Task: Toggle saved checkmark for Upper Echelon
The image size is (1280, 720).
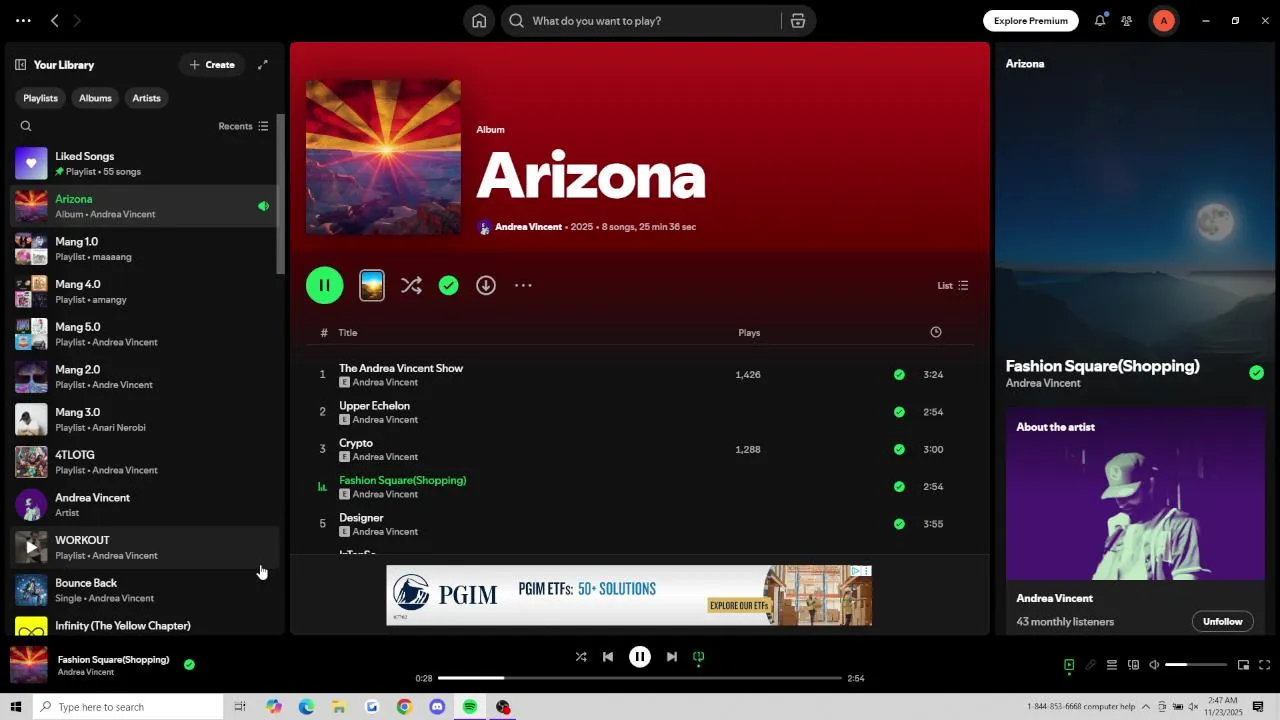Action: click(899, 412)
